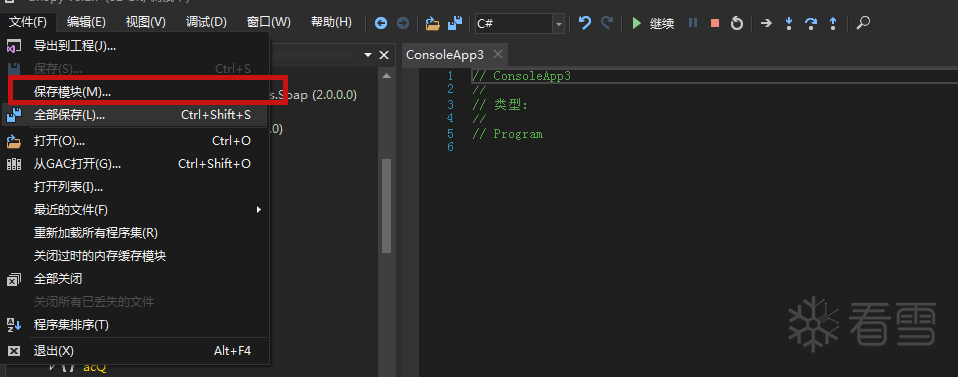Close the assembly explorer panel
Viewport: 958px width, 377px height.
pos(384,54)
